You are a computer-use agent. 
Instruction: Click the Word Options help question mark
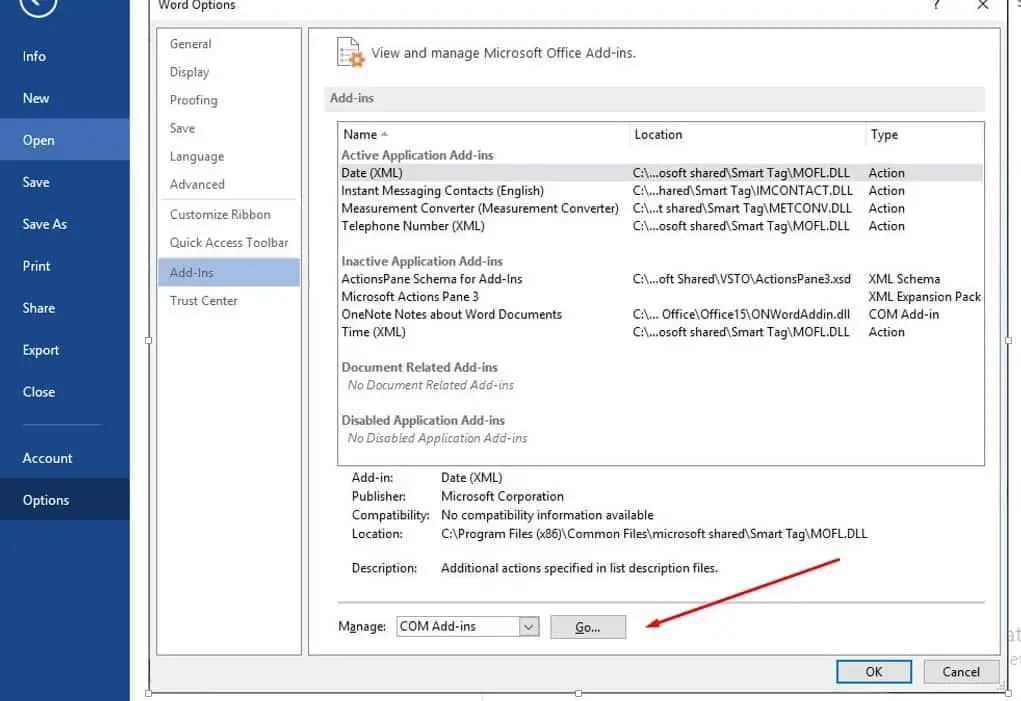click(x=936, y=5)
